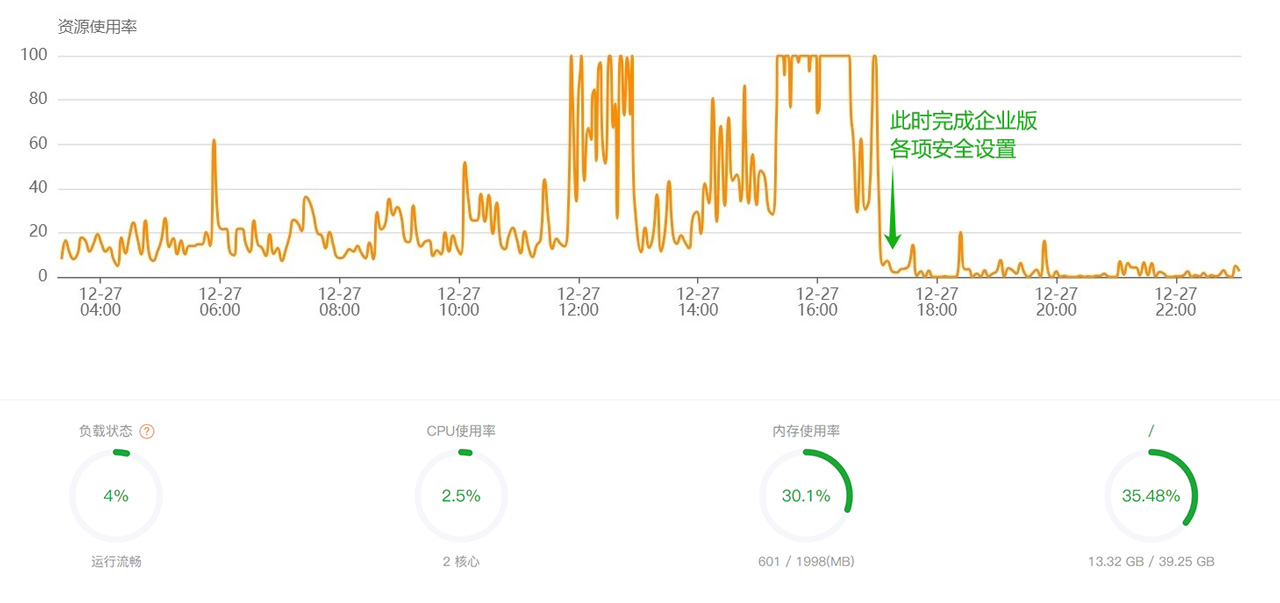Select the CPU usage 2.5% gauge
The height and width of the screenshot is (603, 1280).
pos(461,496)
